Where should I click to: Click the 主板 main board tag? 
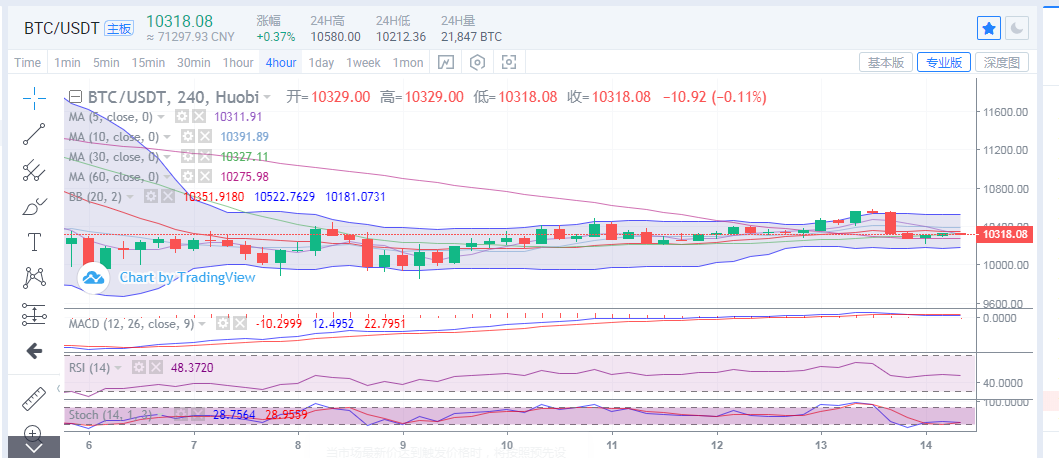tap(119, 28)
